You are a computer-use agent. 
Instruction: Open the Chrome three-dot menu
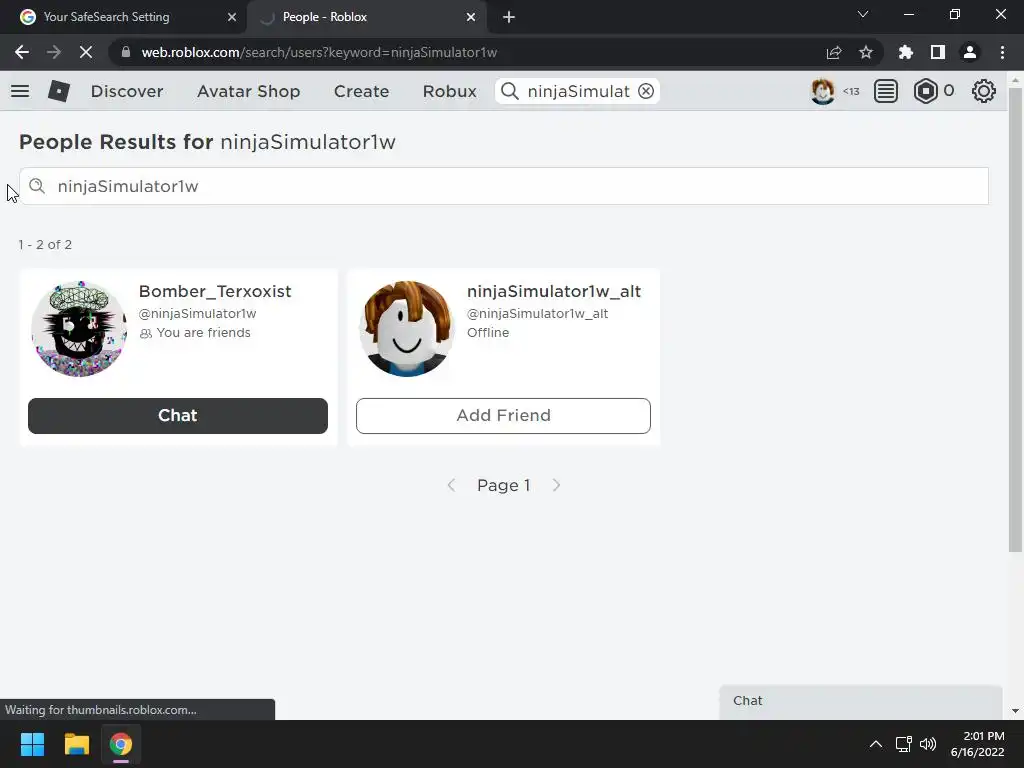coord(1002,52)
